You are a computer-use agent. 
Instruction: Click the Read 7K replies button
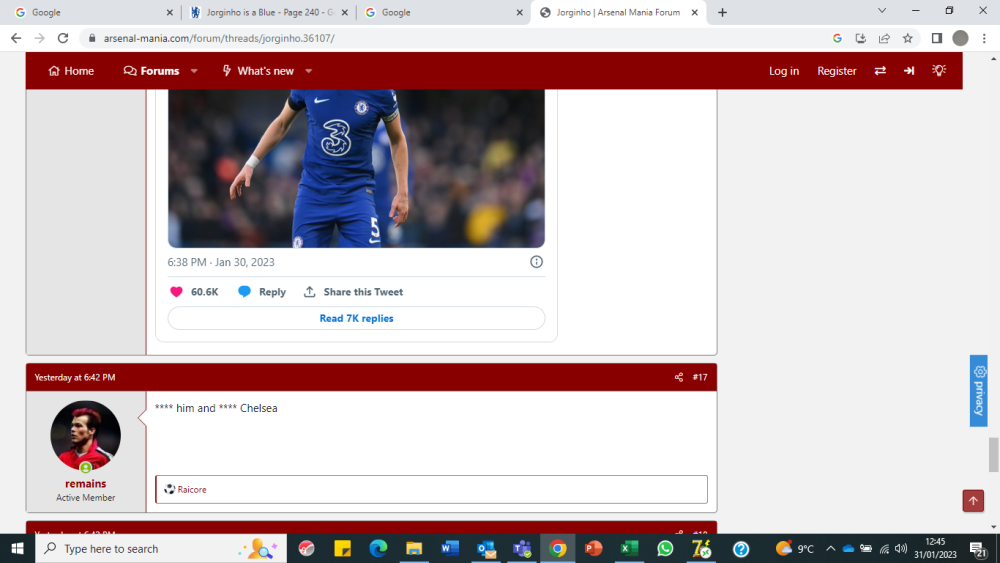coord(356,318)
